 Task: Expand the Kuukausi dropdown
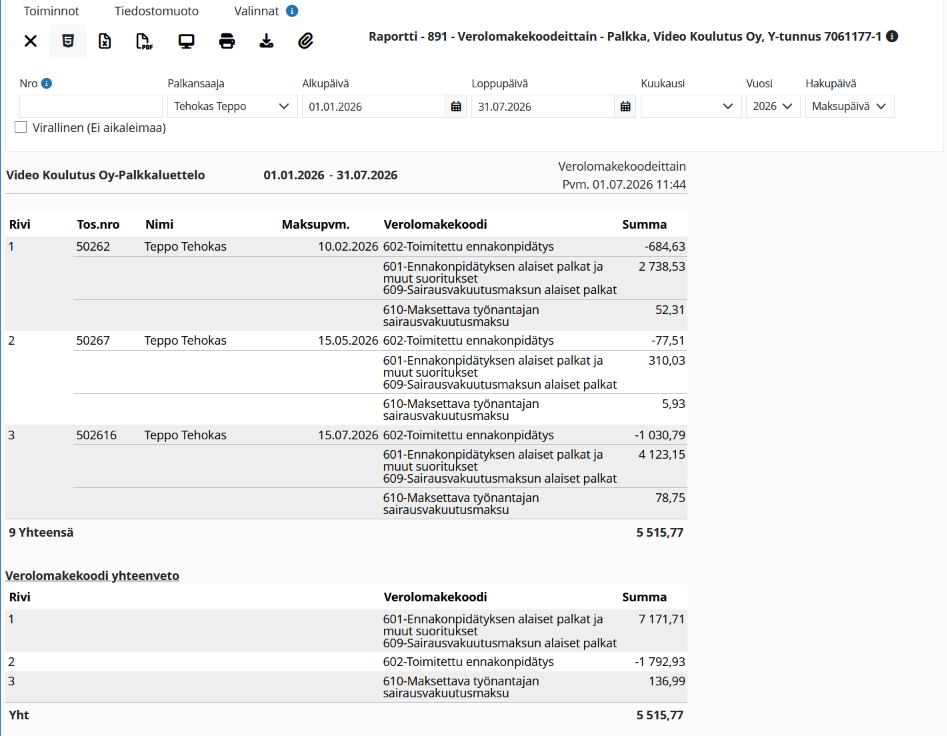click(x=691, y=106)
